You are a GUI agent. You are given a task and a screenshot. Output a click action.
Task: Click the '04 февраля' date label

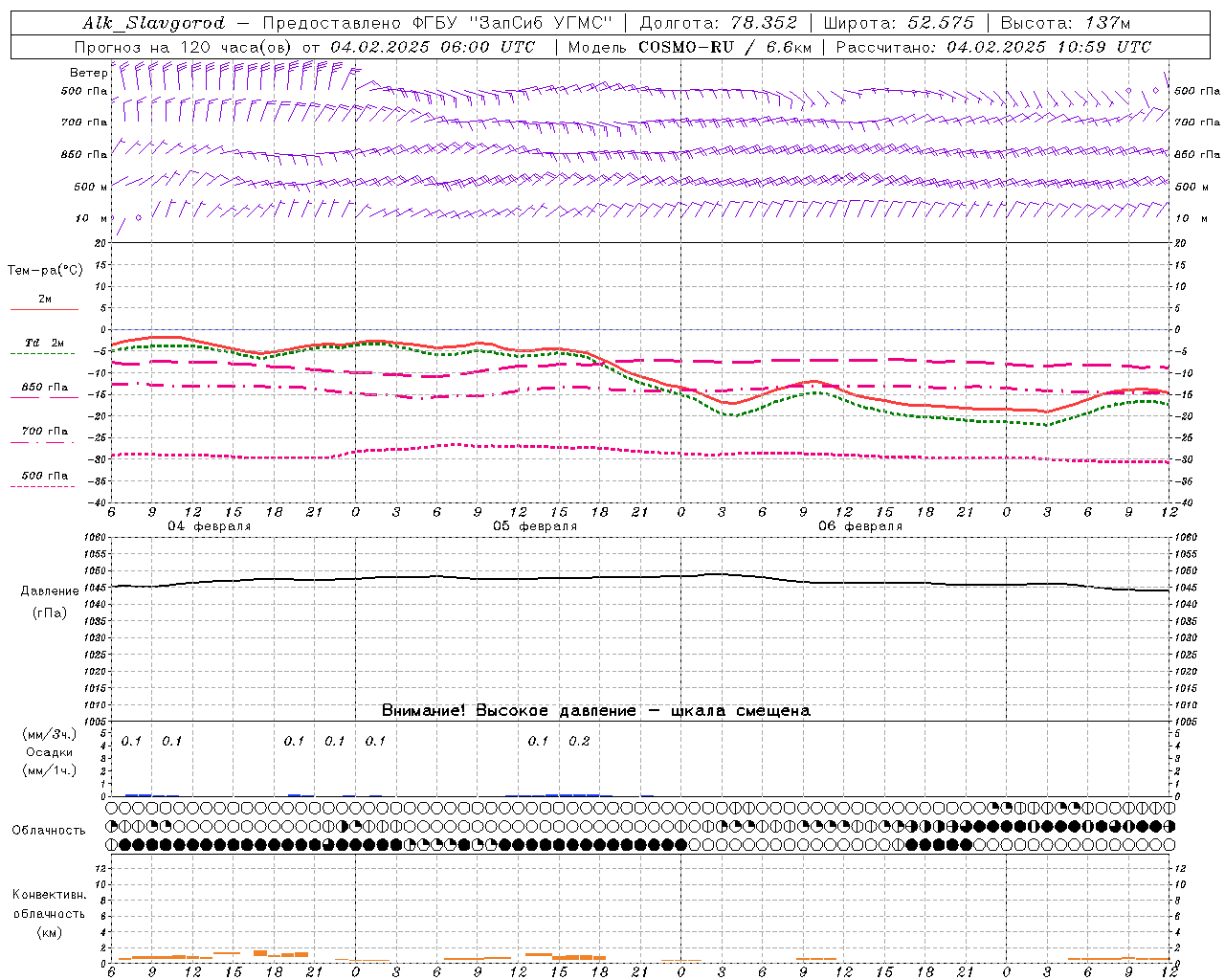click(x=210, y=526)
